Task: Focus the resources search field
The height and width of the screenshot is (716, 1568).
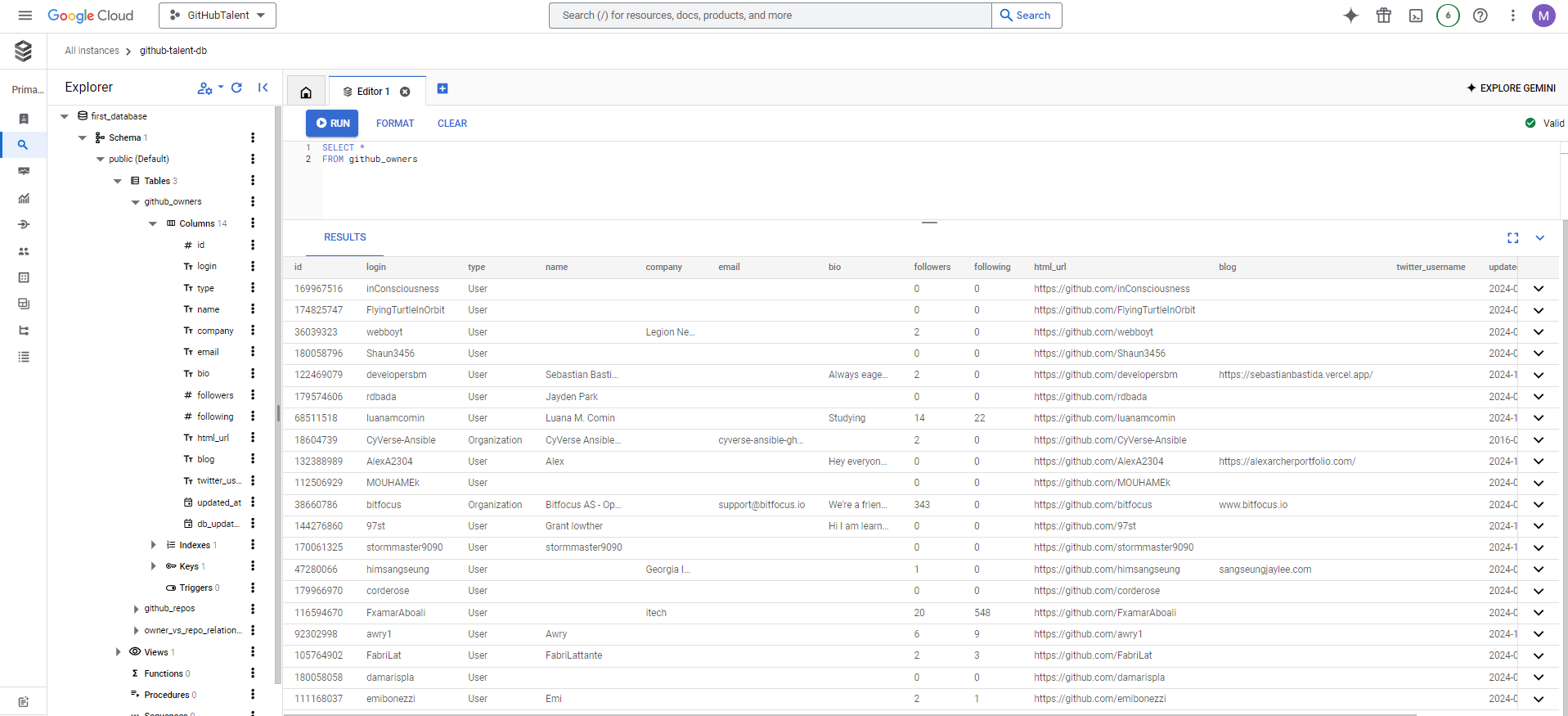Action: click(x=770, y=16)
